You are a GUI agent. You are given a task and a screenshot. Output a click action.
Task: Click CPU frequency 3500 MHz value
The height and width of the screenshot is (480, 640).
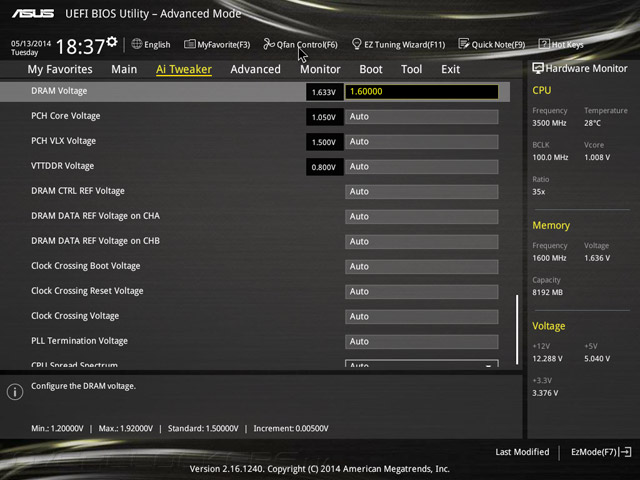(x=549, y=123)
